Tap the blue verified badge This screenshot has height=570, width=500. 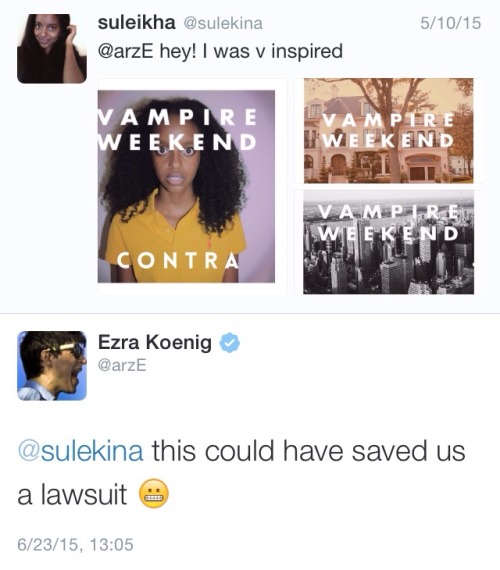(229, 342)
